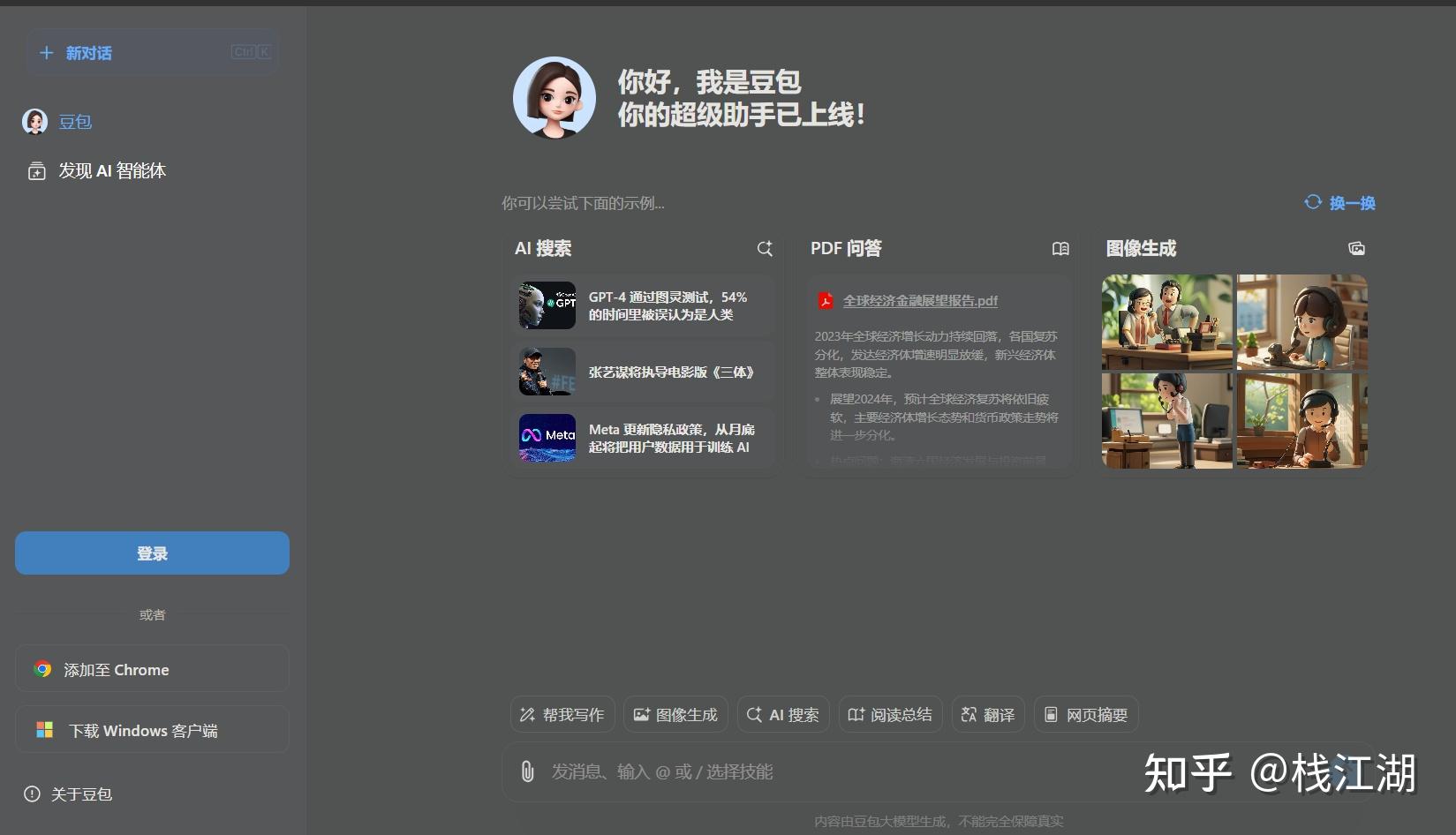Click 添加至 Chrome button
This screenshot has width=1456, height=835.
pyautogui.click(x=152, y=669)
